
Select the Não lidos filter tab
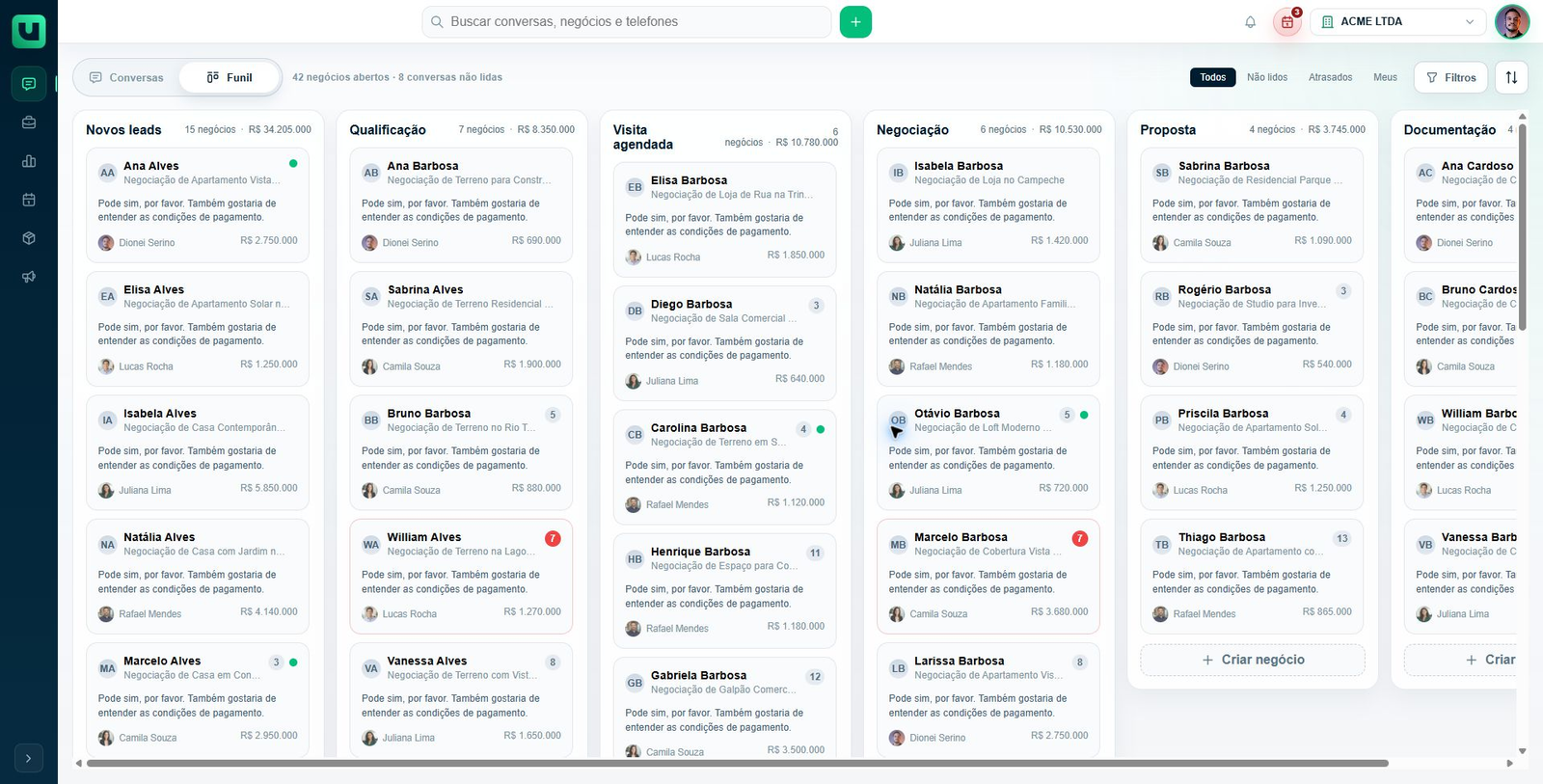click(1267, 77)
